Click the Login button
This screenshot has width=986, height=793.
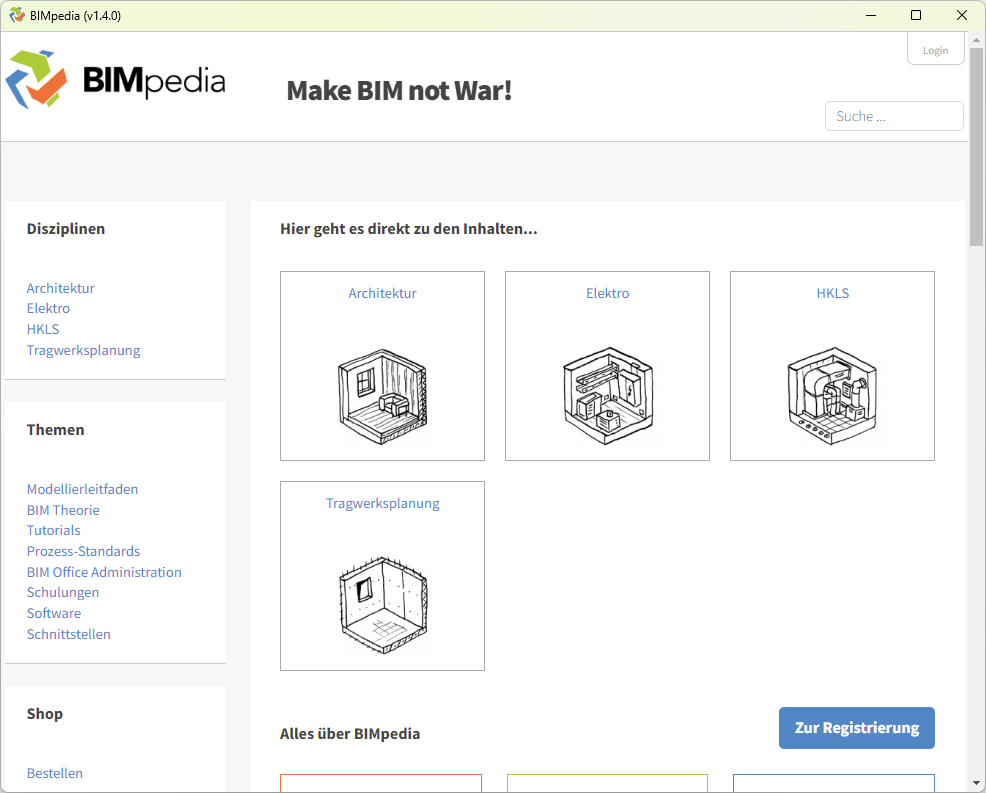pos(935,48)
